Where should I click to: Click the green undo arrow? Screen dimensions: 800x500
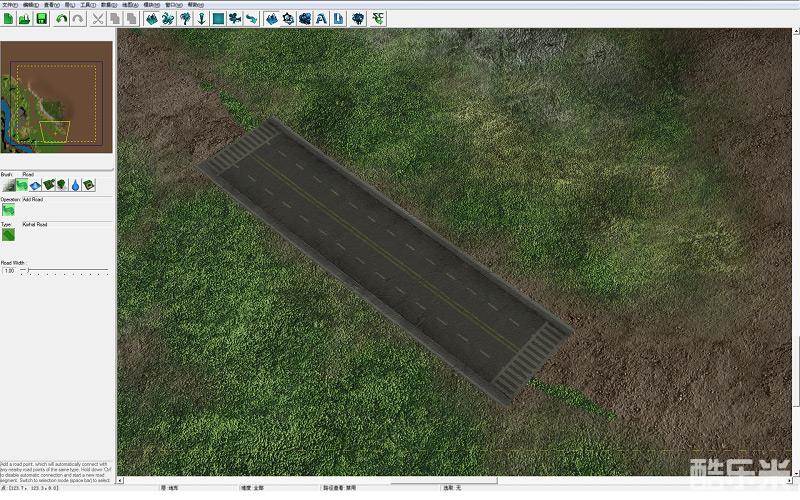(61, 18)
